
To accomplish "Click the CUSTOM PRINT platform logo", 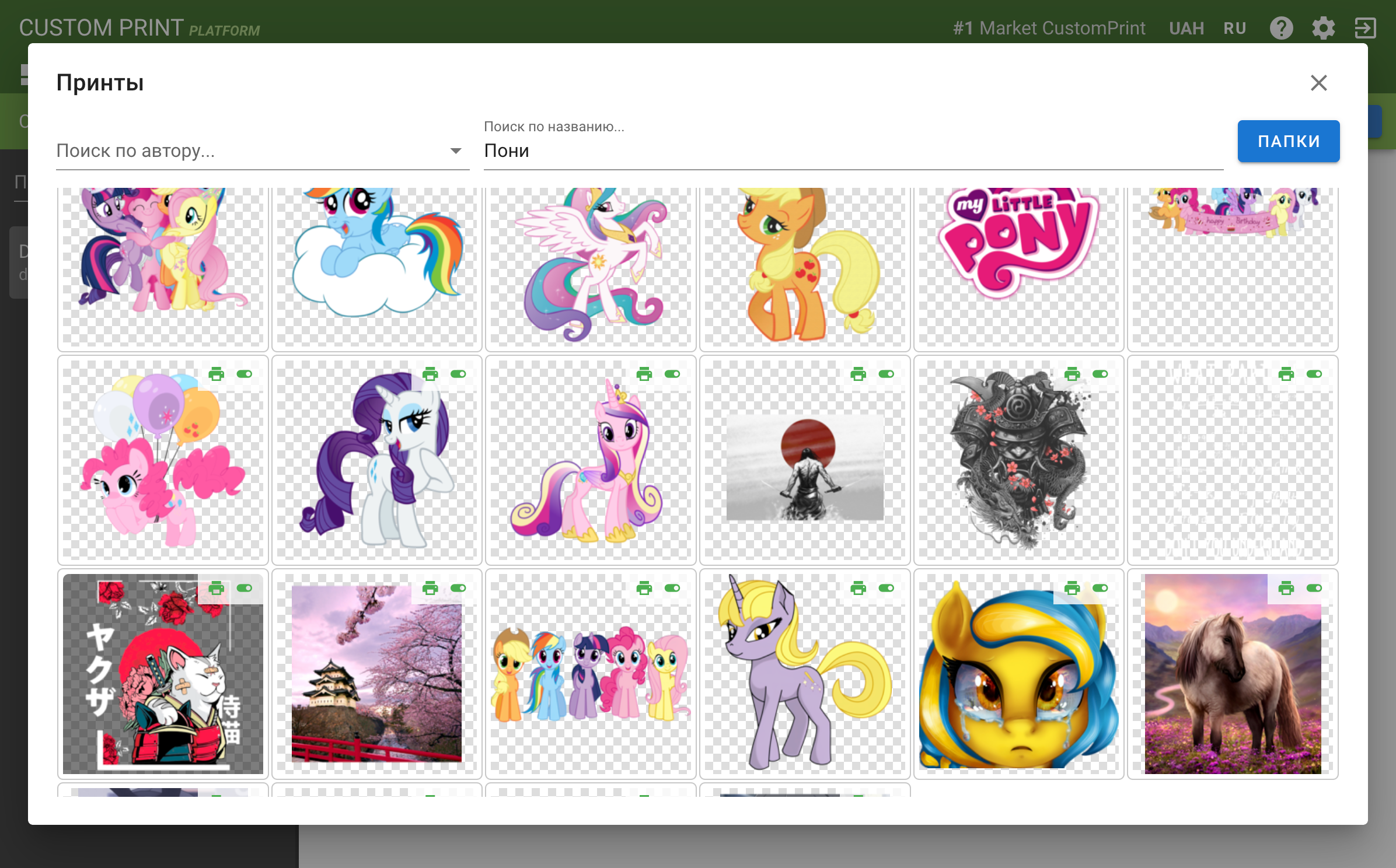I will click(139, 28).
